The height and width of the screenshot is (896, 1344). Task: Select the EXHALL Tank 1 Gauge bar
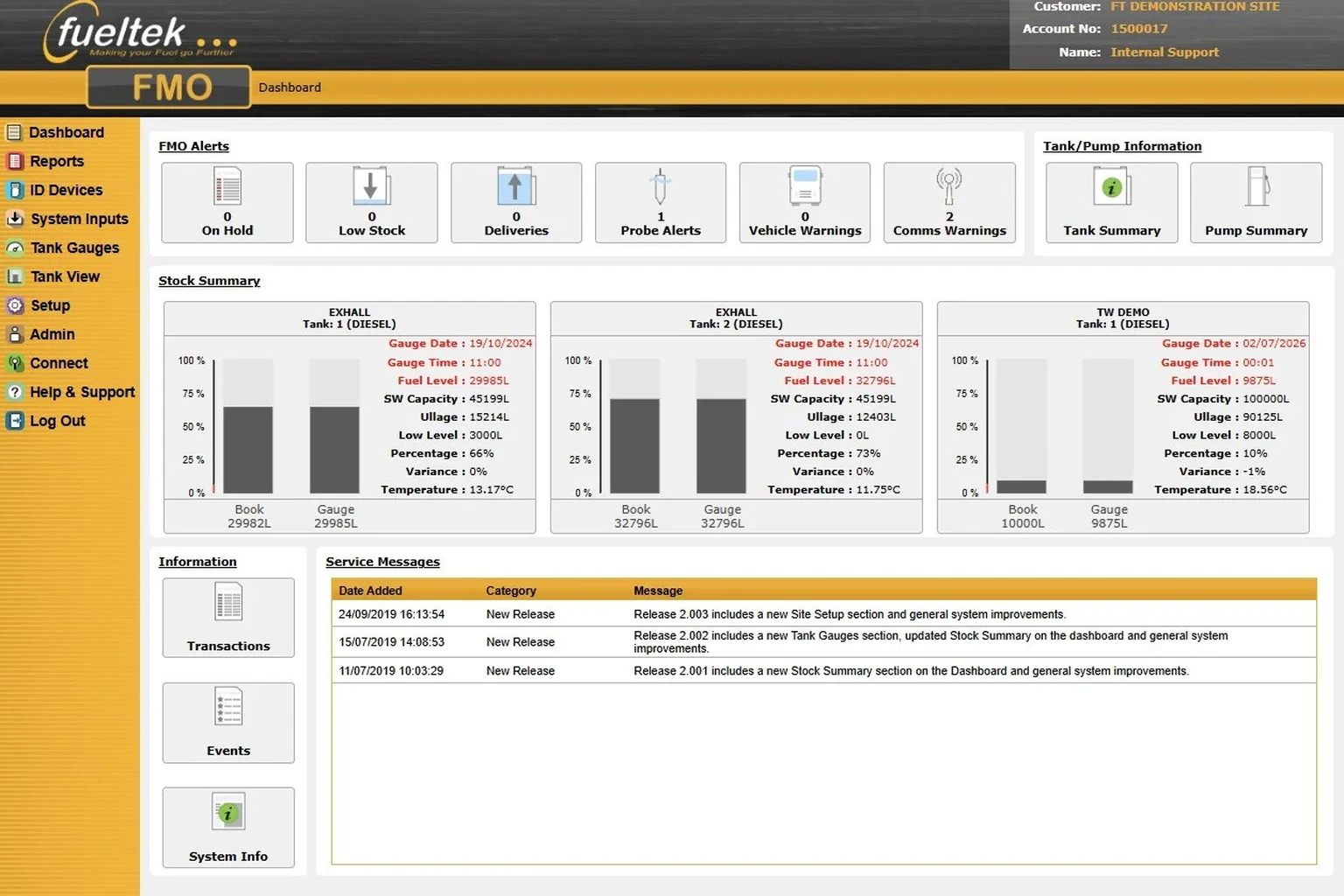tap(334, 450)
